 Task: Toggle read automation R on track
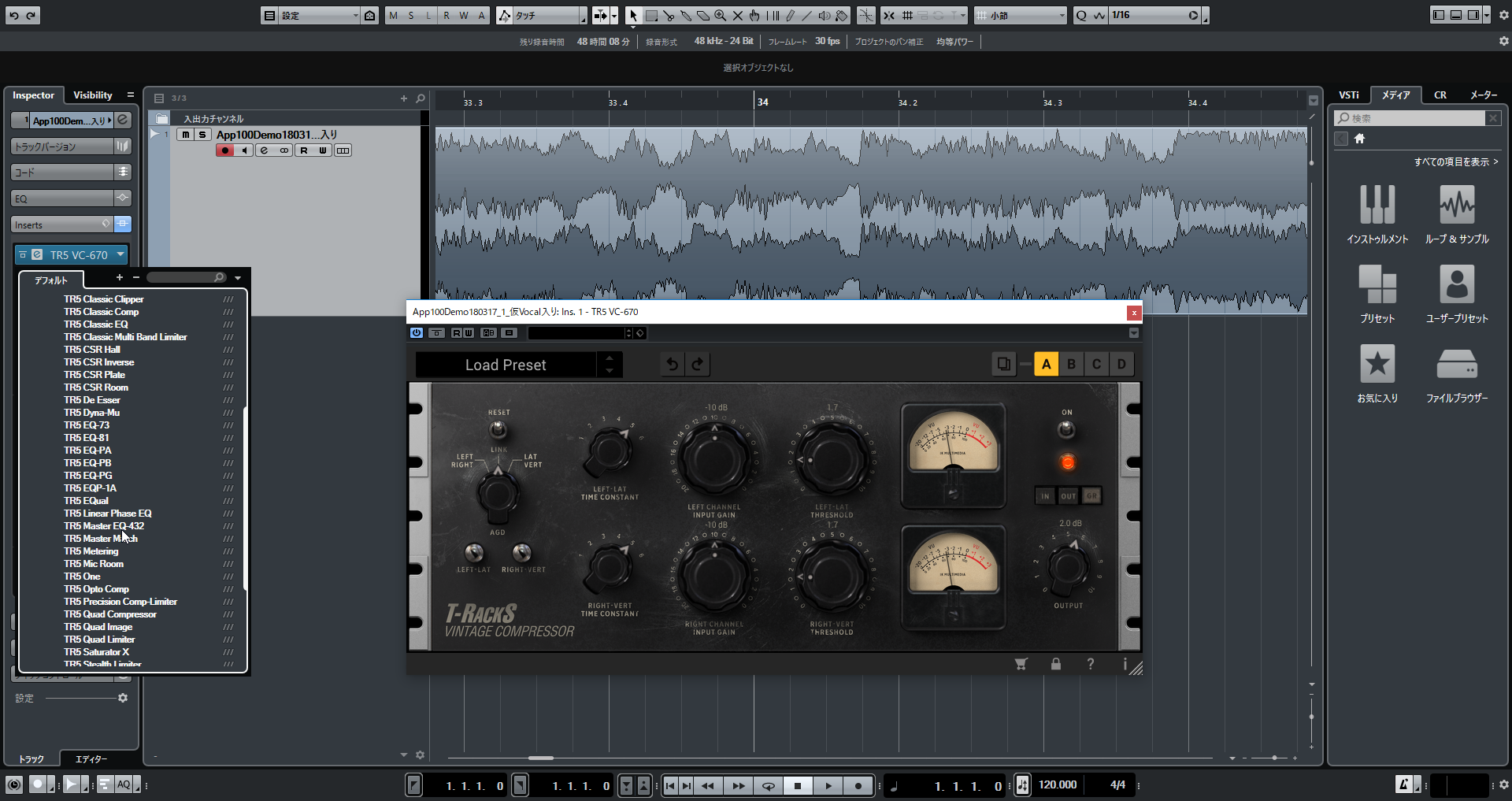(x=304, y=150)
